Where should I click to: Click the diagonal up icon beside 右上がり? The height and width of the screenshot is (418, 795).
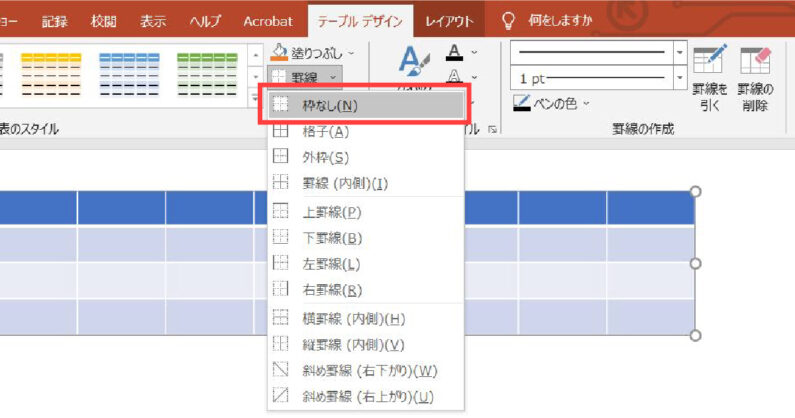[x=280, y=395]
